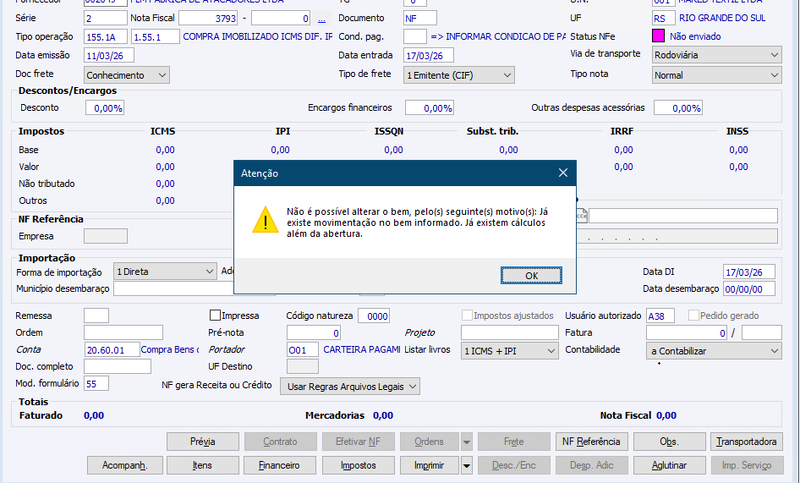The height and width of the screenshot is (483, 800).
Task: Open the Contabilidade a Contabilizar dropdown
Action: point(714,351)
